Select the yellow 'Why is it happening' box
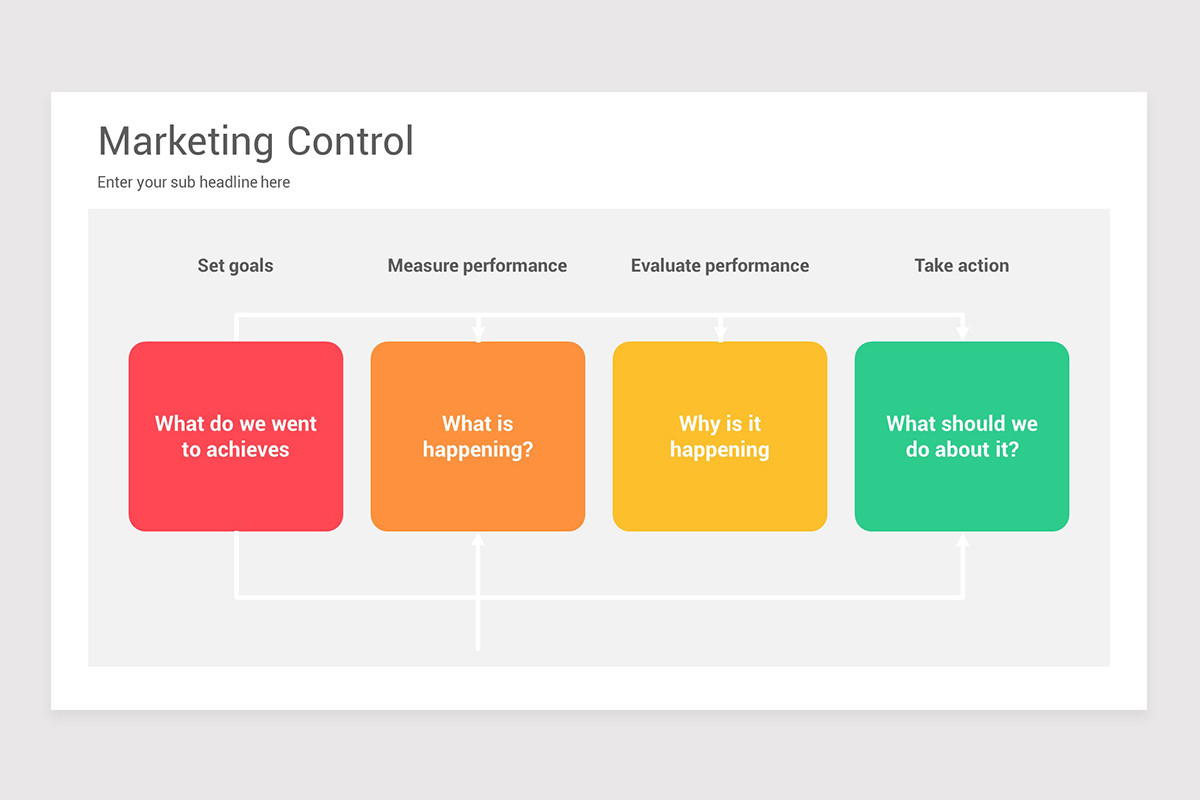 click(720, 436)
